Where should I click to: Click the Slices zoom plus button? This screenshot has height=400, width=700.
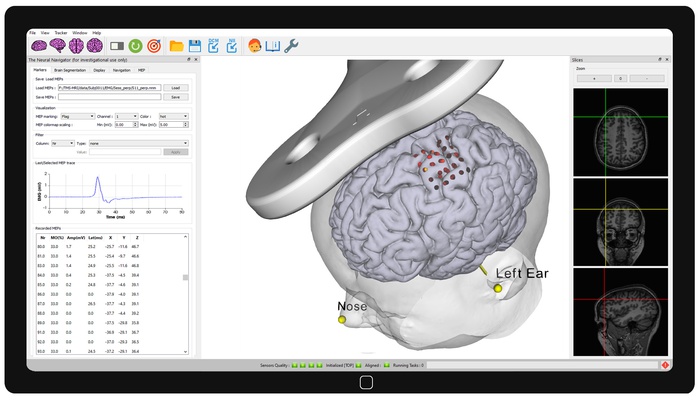coord(594,79)
